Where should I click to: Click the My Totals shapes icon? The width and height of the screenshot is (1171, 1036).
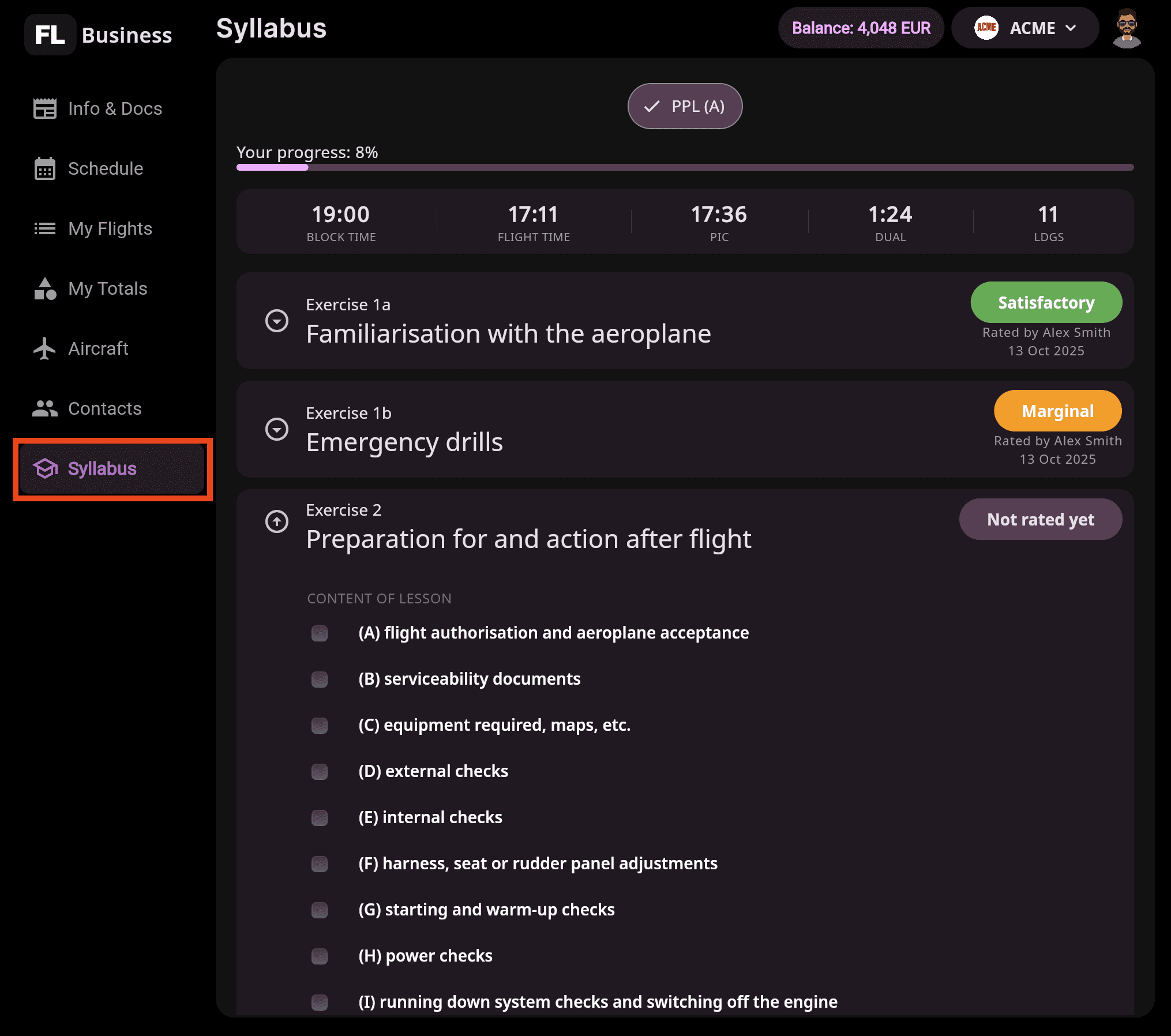[x=45, y=288]
